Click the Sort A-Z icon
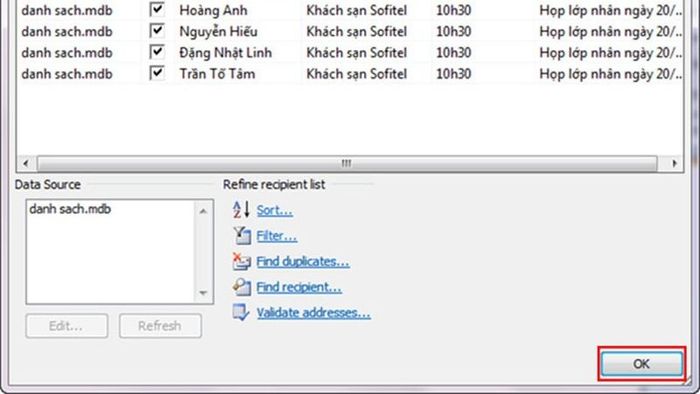 (x=241, y=210)
